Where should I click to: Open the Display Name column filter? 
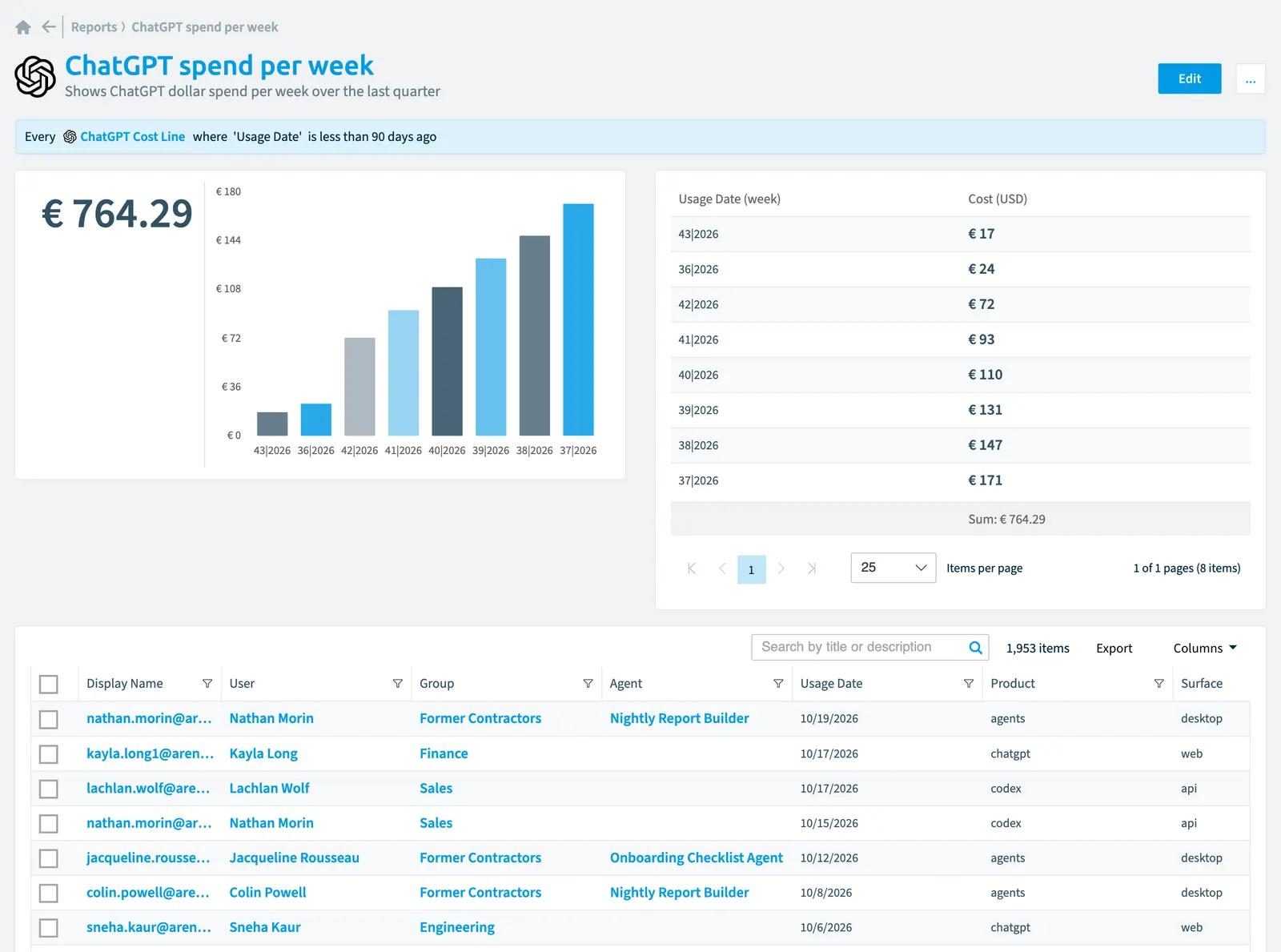point(207,684)
